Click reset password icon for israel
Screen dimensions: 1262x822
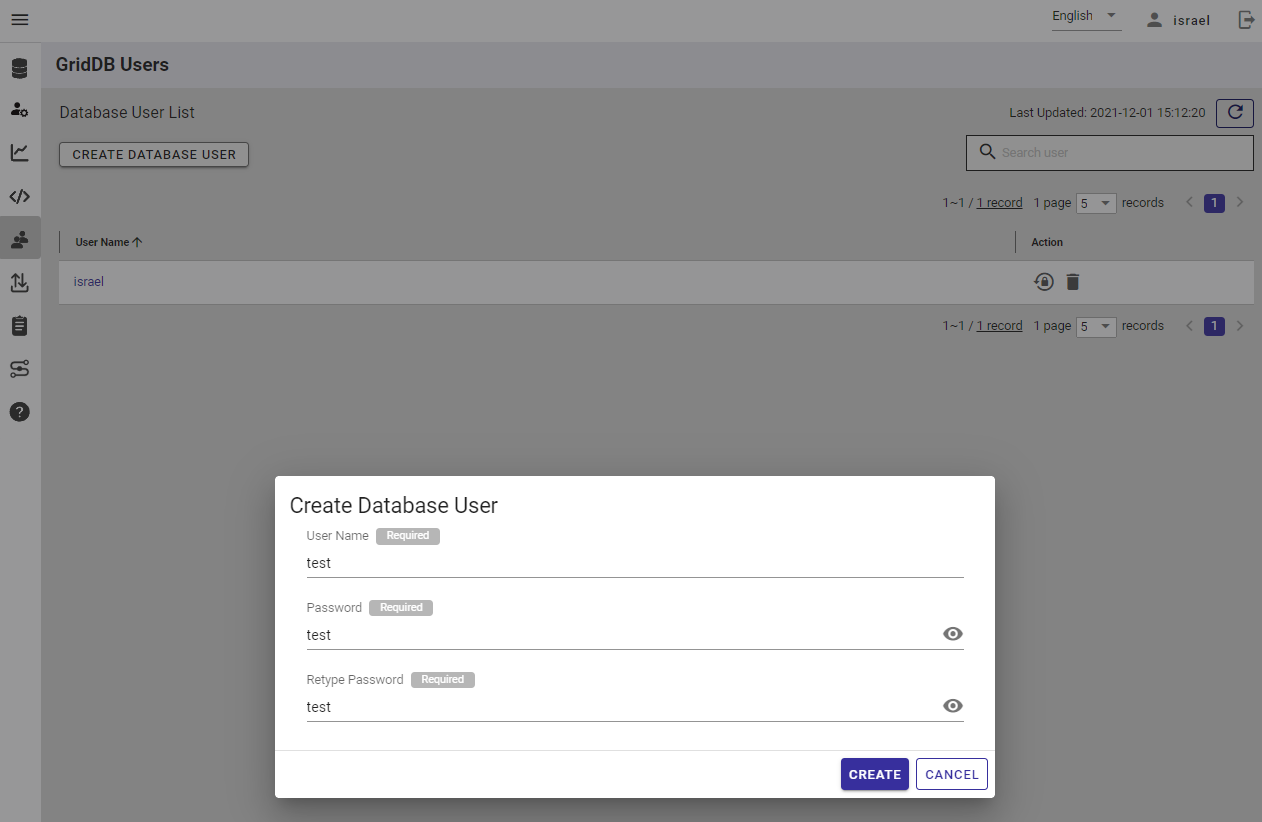1044,282
